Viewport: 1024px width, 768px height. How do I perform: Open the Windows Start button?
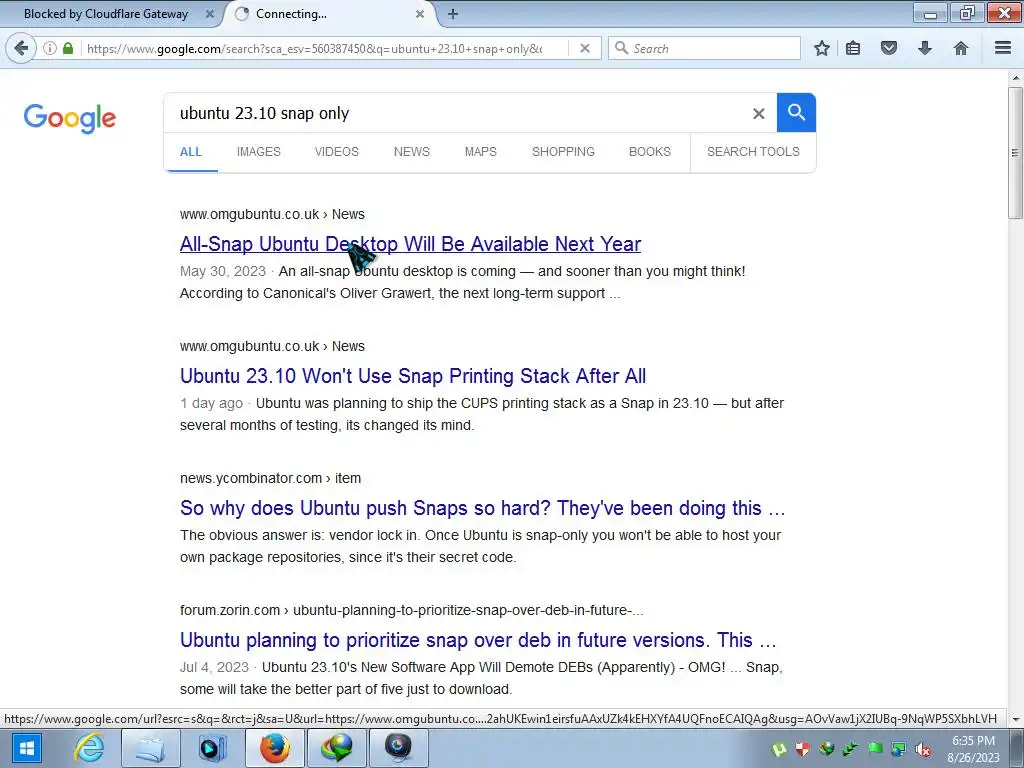[26, 748]
